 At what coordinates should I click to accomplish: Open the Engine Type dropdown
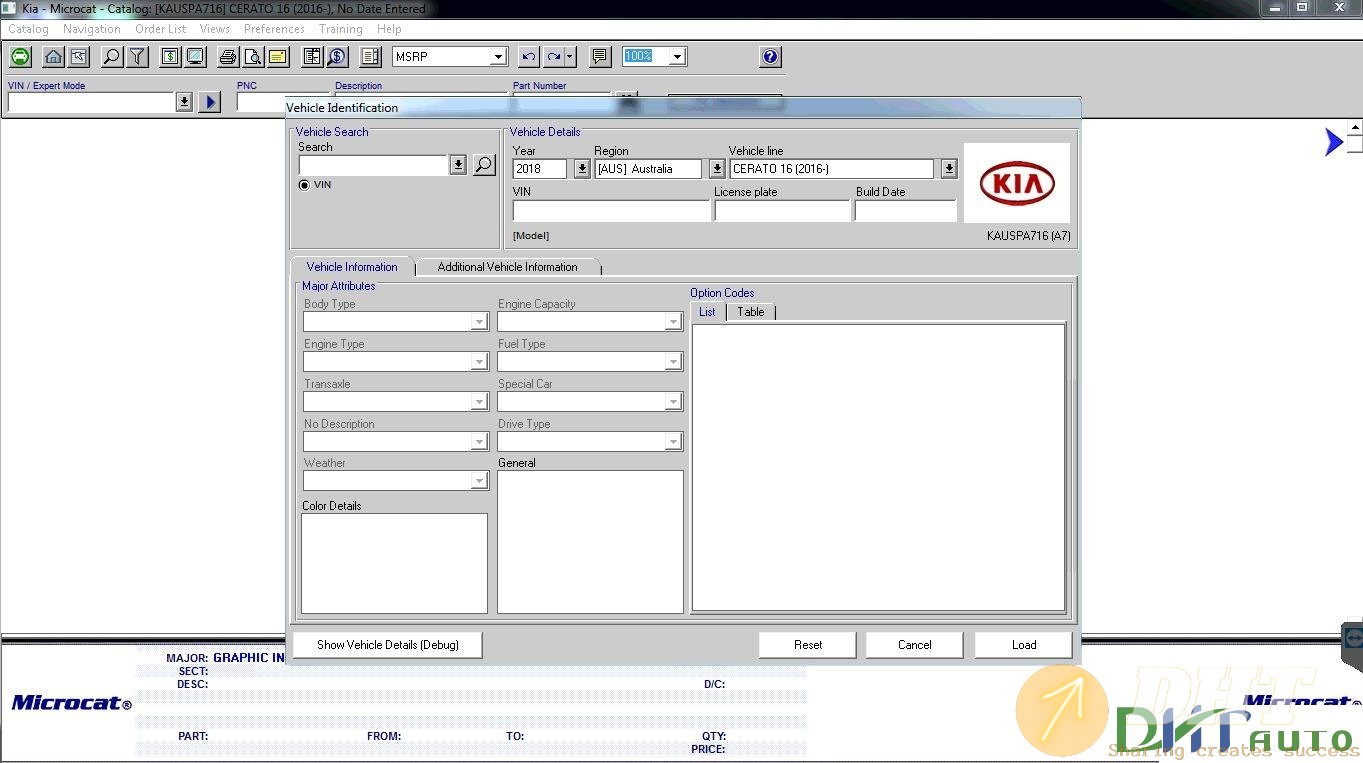[479, 362]
